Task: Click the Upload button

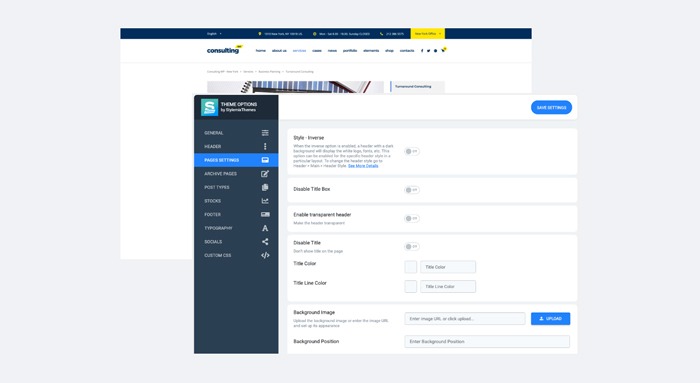Action: click(x=550, y=318)
